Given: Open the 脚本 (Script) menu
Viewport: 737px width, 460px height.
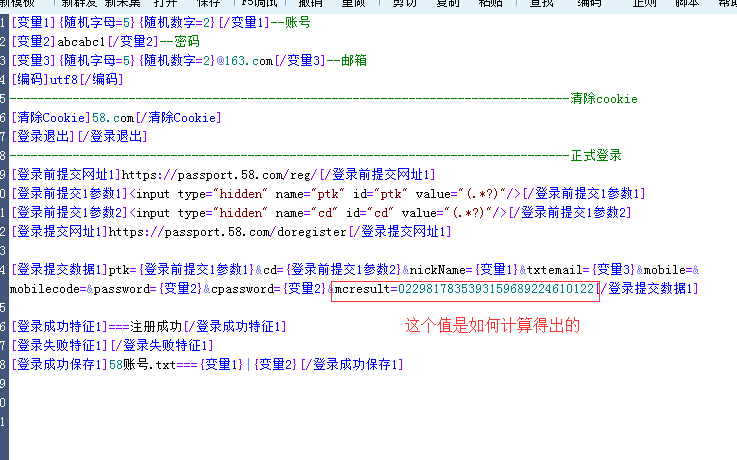Looking at the screenshot, I should [686, 3].
